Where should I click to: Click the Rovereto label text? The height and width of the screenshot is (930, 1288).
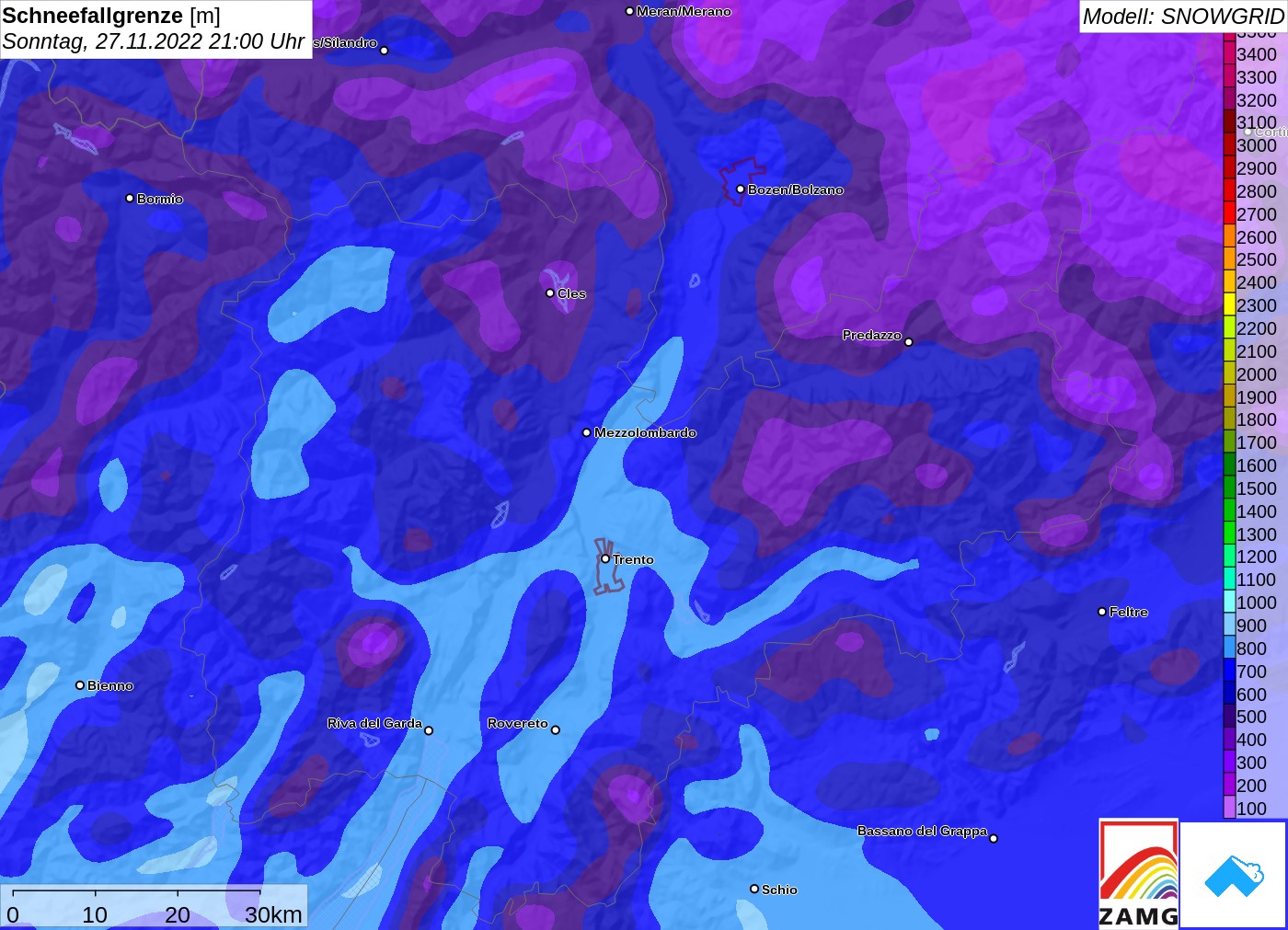tap(518, 723)
